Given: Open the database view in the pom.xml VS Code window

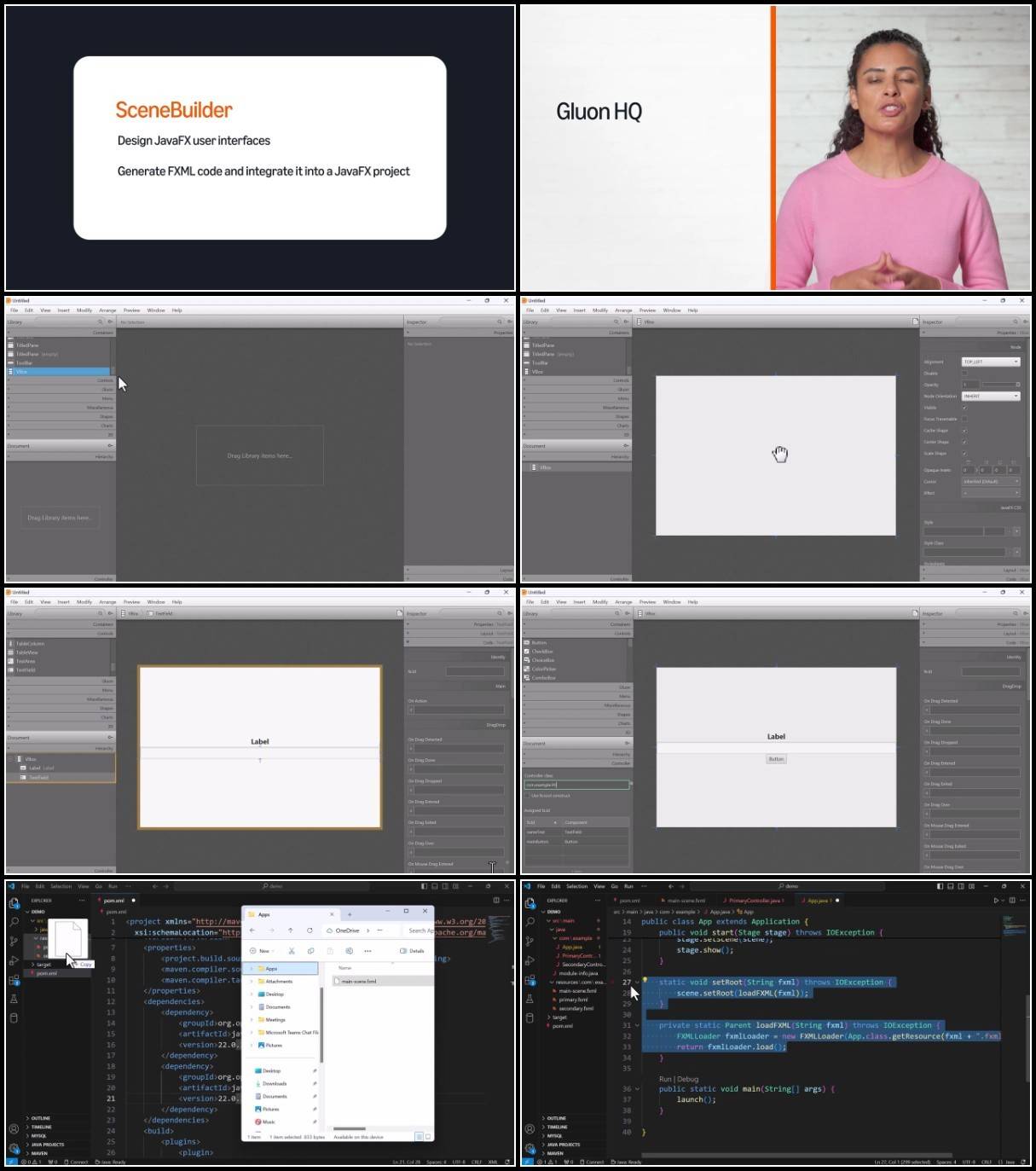Looking at the screenshot, I should pos(14,1017).
